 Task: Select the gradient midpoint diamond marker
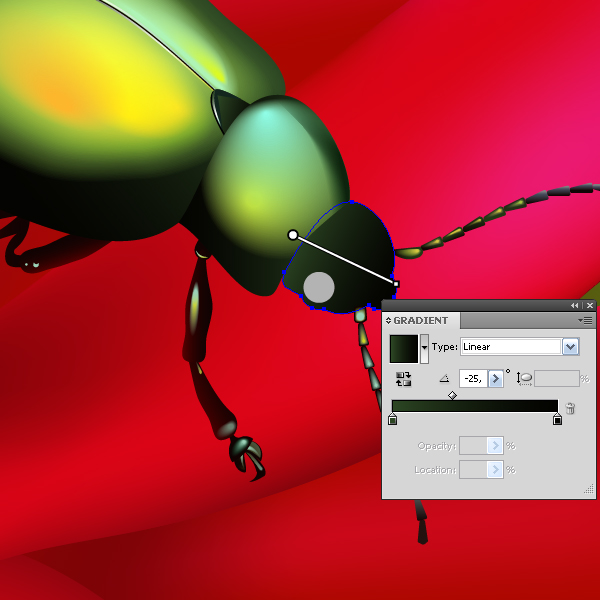[452, 395]
